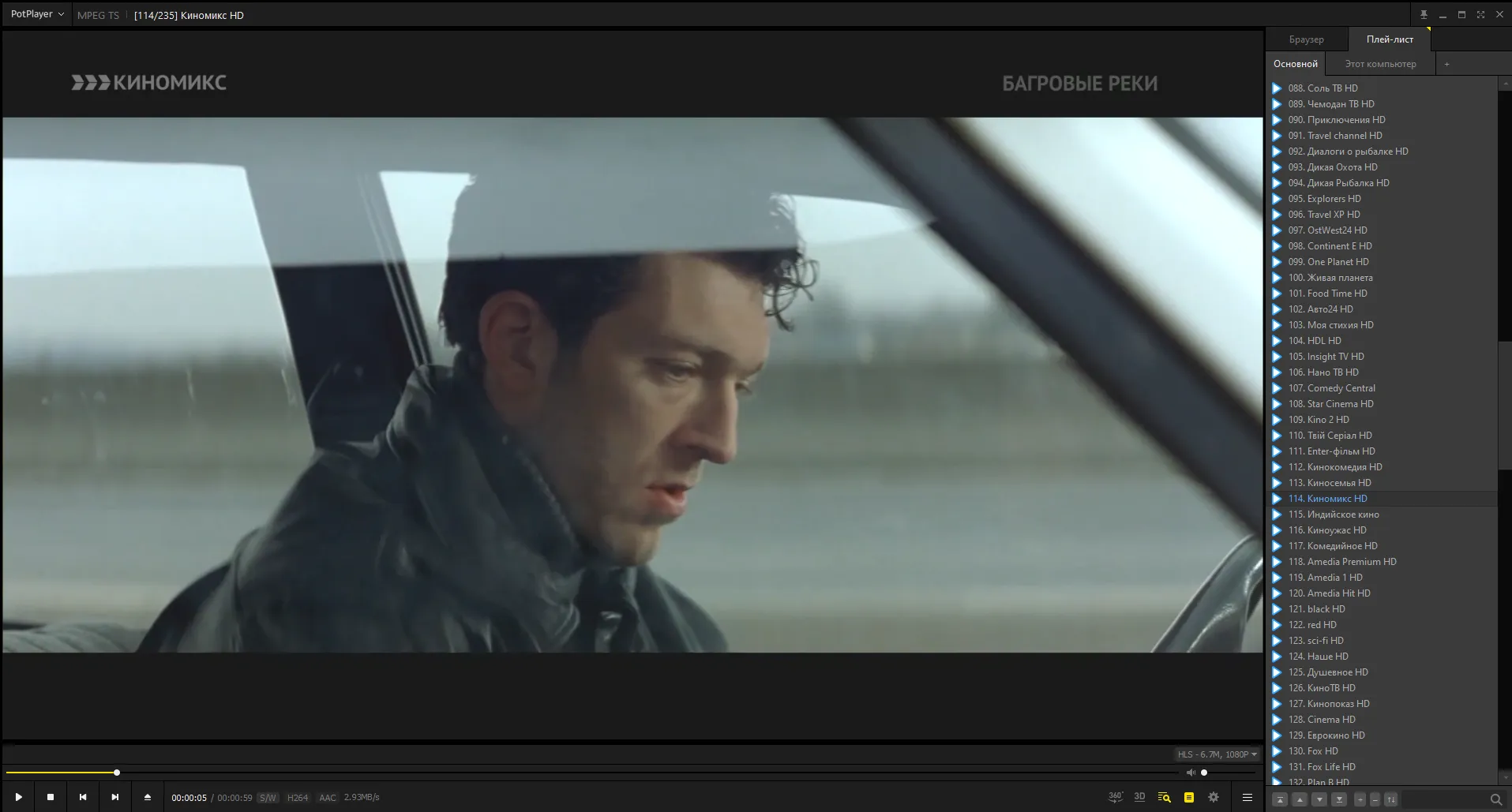Select the Основной playlist tab
Viewport: 1512px width, 812px height.
pyautogui.click(x=1295, y=64)
